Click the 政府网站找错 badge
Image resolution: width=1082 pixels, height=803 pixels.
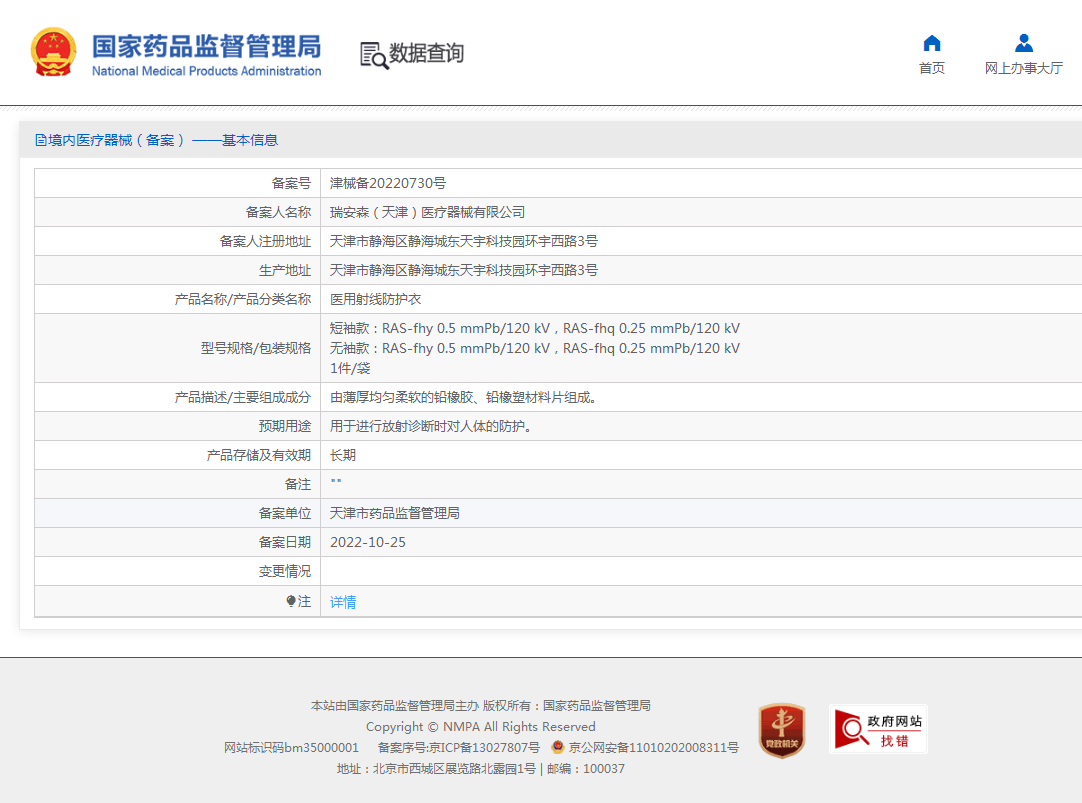click(x=878, y=728)
